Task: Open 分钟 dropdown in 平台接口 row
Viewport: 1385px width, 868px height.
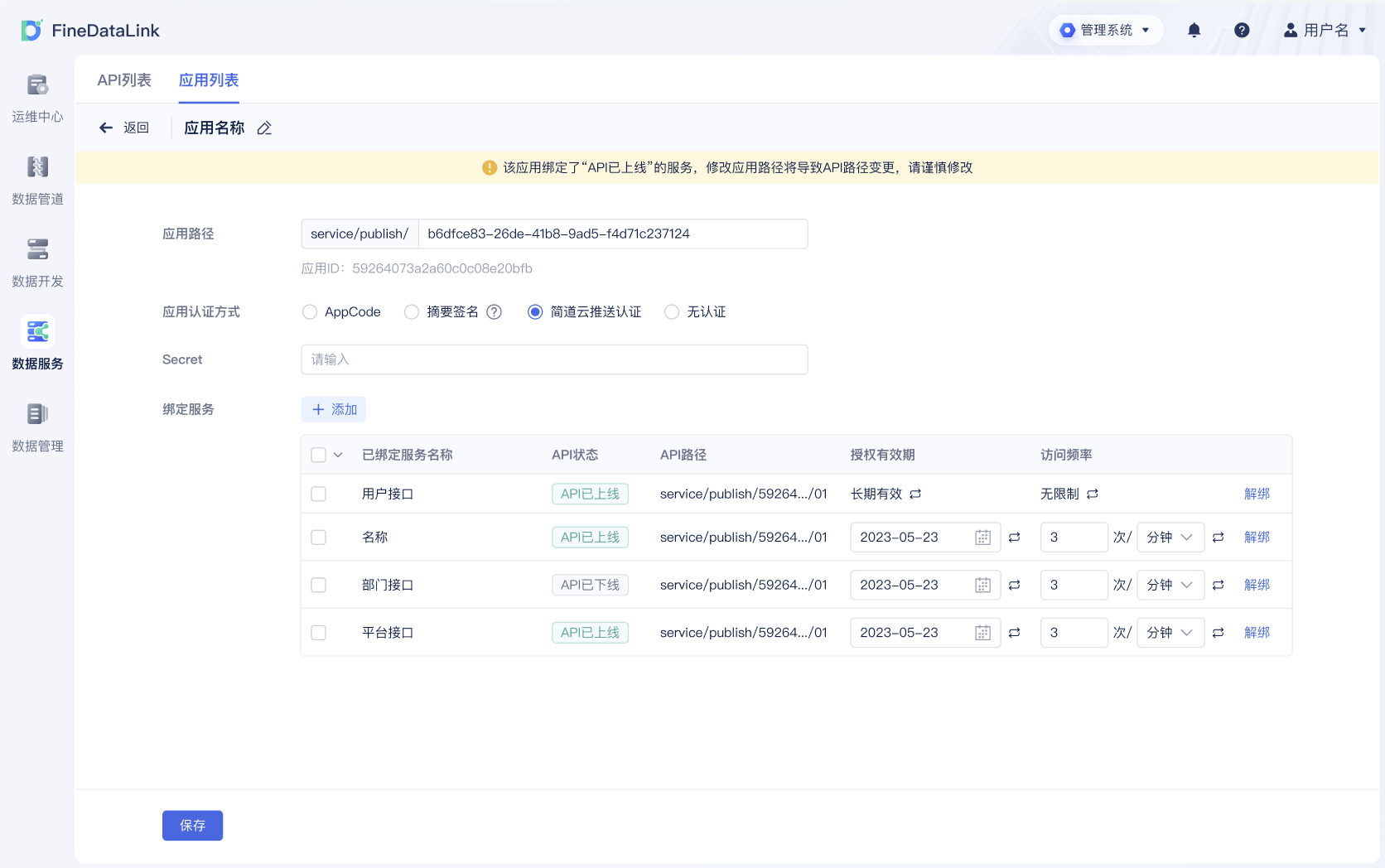Action: click(1170, 633)
